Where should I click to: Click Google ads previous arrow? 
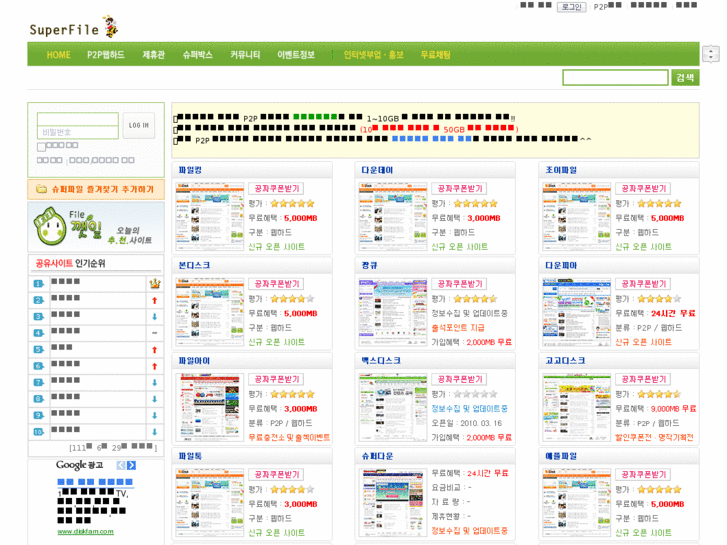(x=121, y=465)
